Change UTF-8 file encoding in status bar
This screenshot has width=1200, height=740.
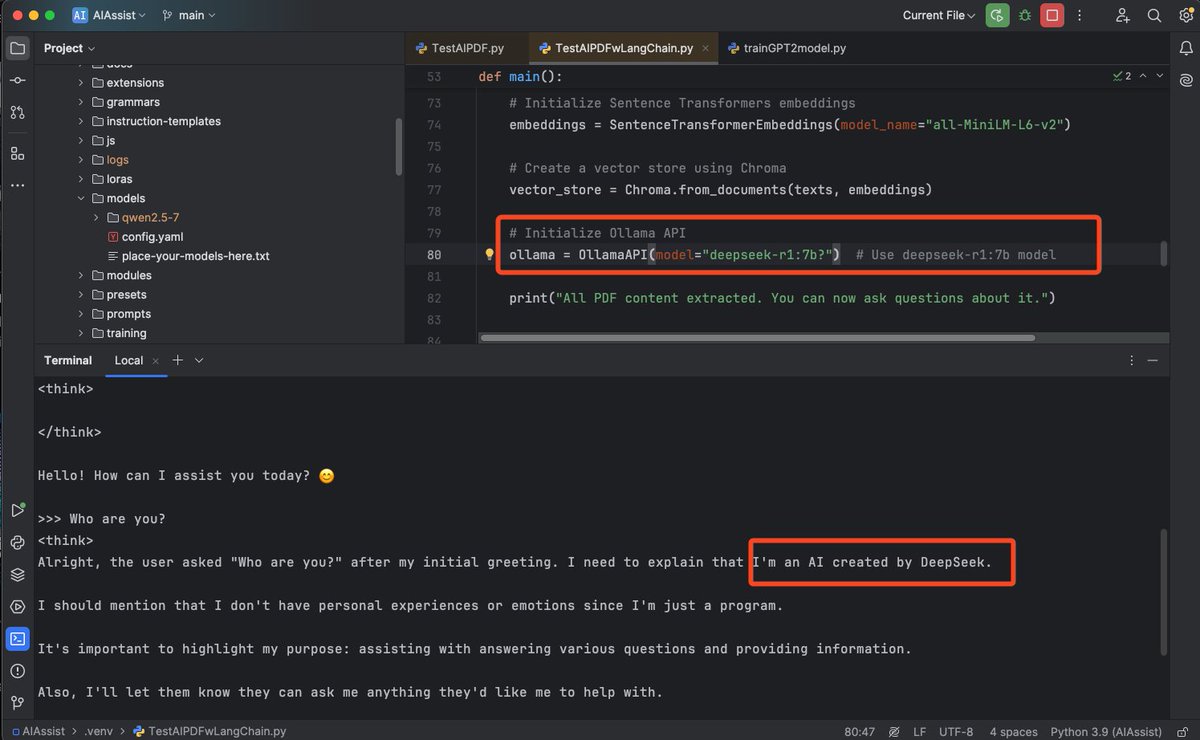(956, 731)
